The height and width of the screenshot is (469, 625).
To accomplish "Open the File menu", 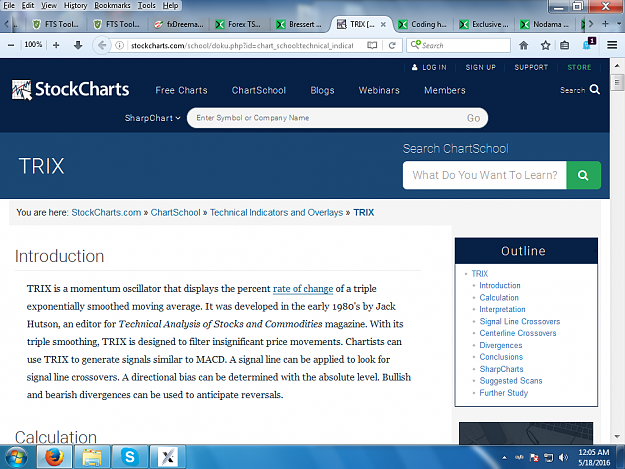I will (x=9, y=5).
